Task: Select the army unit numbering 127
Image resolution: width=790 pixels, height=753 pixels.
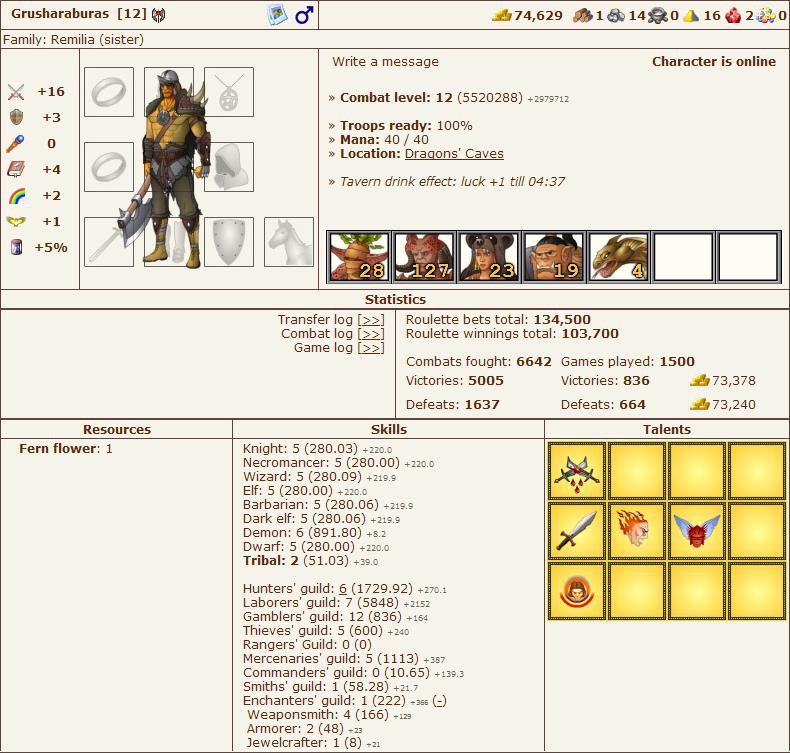Action: 424,257
